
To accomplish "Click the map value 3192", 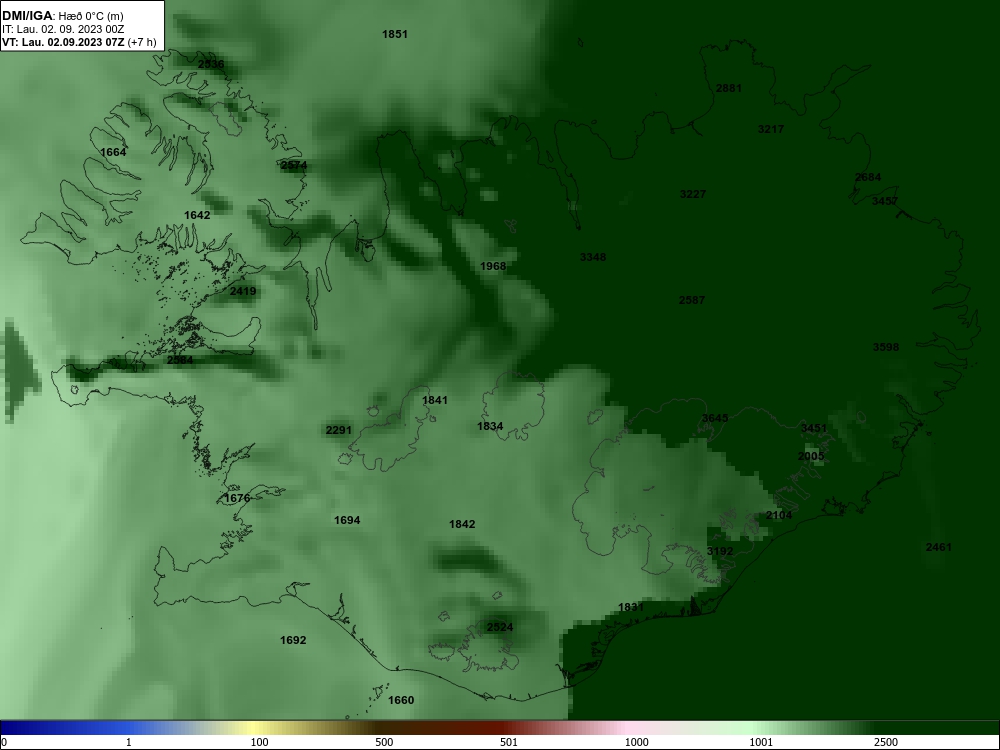I will point(720,552).
